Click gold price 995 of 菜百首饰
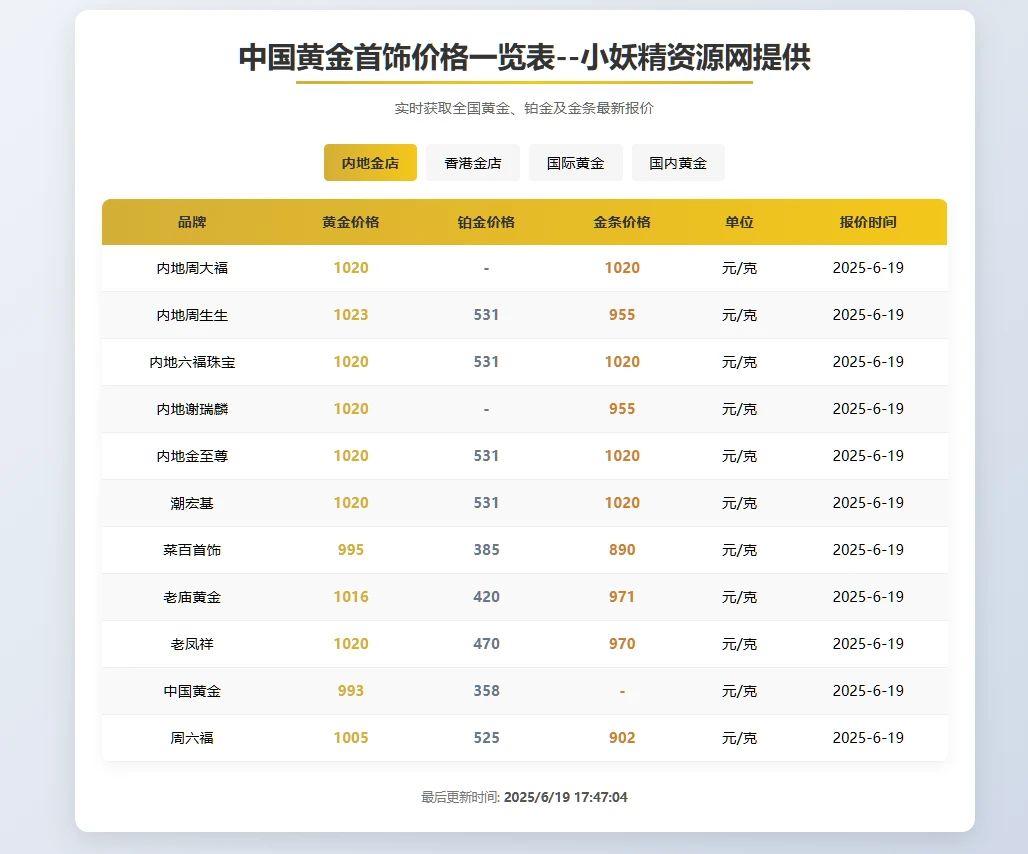The width and height of the screenshot is (1028, 854). 351,550
